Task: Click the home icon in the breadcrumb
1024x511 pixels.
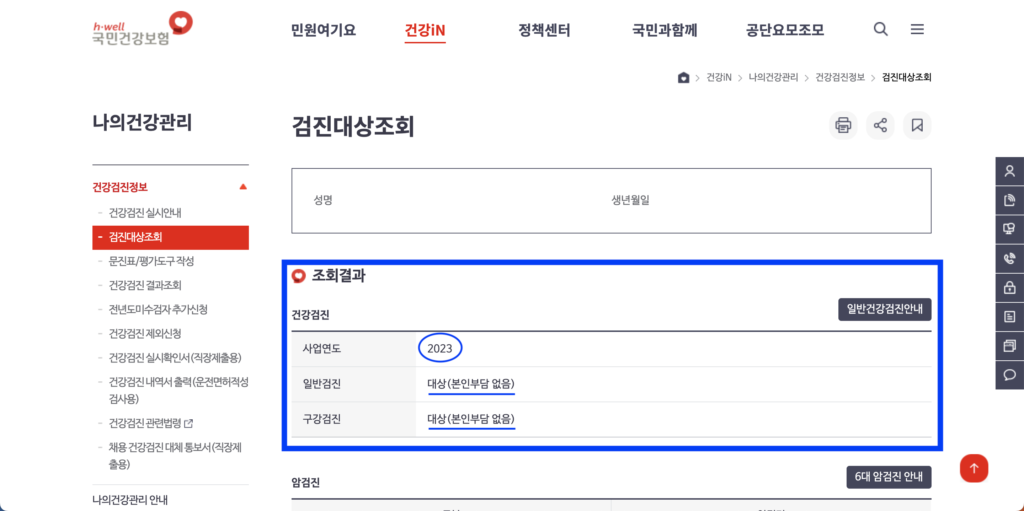Action: click(x=683, y=77)
